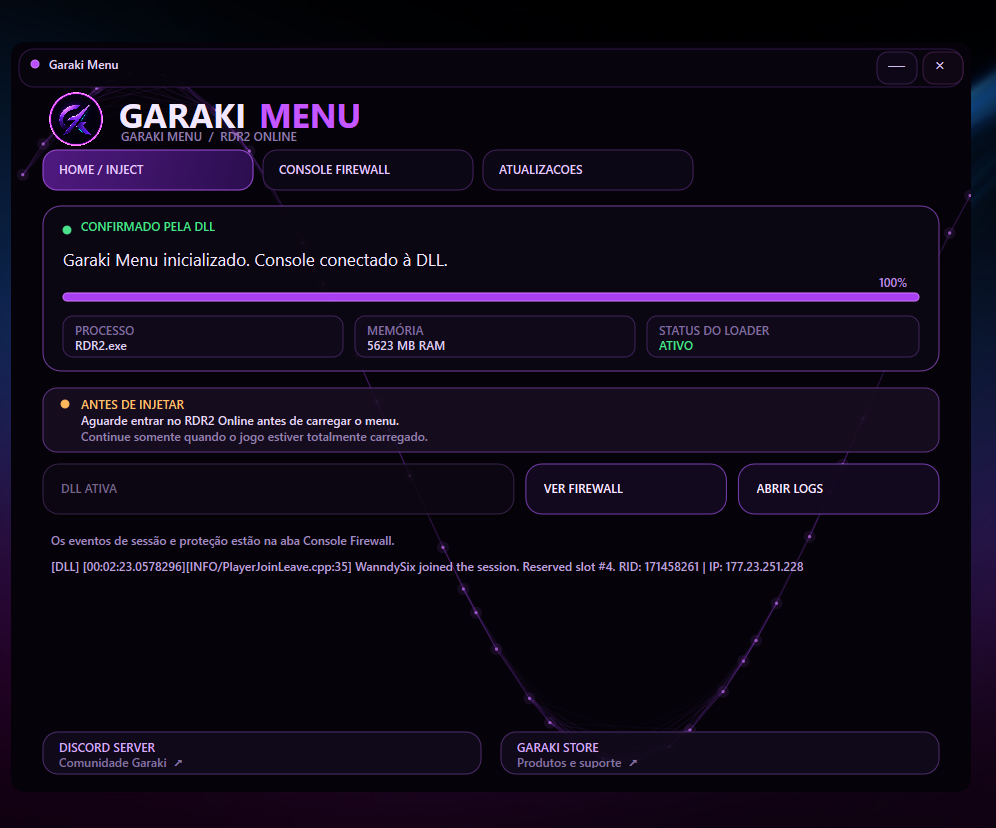Click the "Garaki Menu" window title text
Image resolution: width=996 pixels, height=828 pixels.
pyautogui.click(x=83, y=65)
